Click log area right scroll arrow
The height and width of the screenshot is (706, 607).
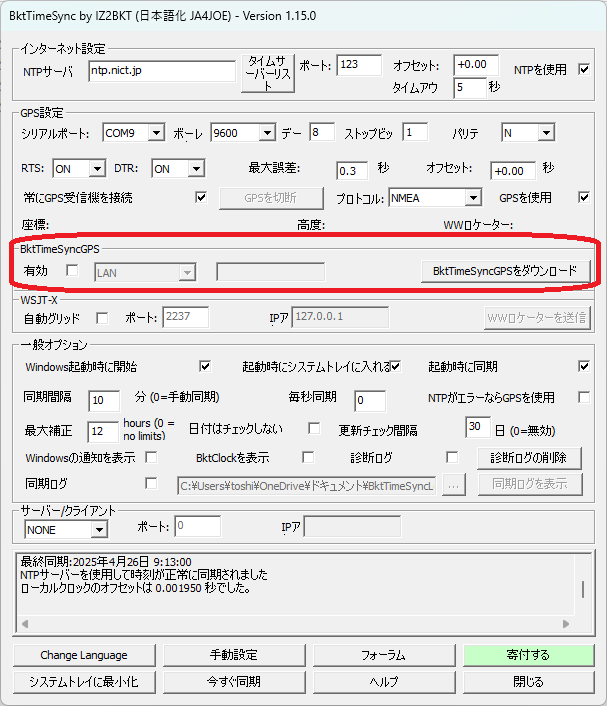[x=566, y=624]
